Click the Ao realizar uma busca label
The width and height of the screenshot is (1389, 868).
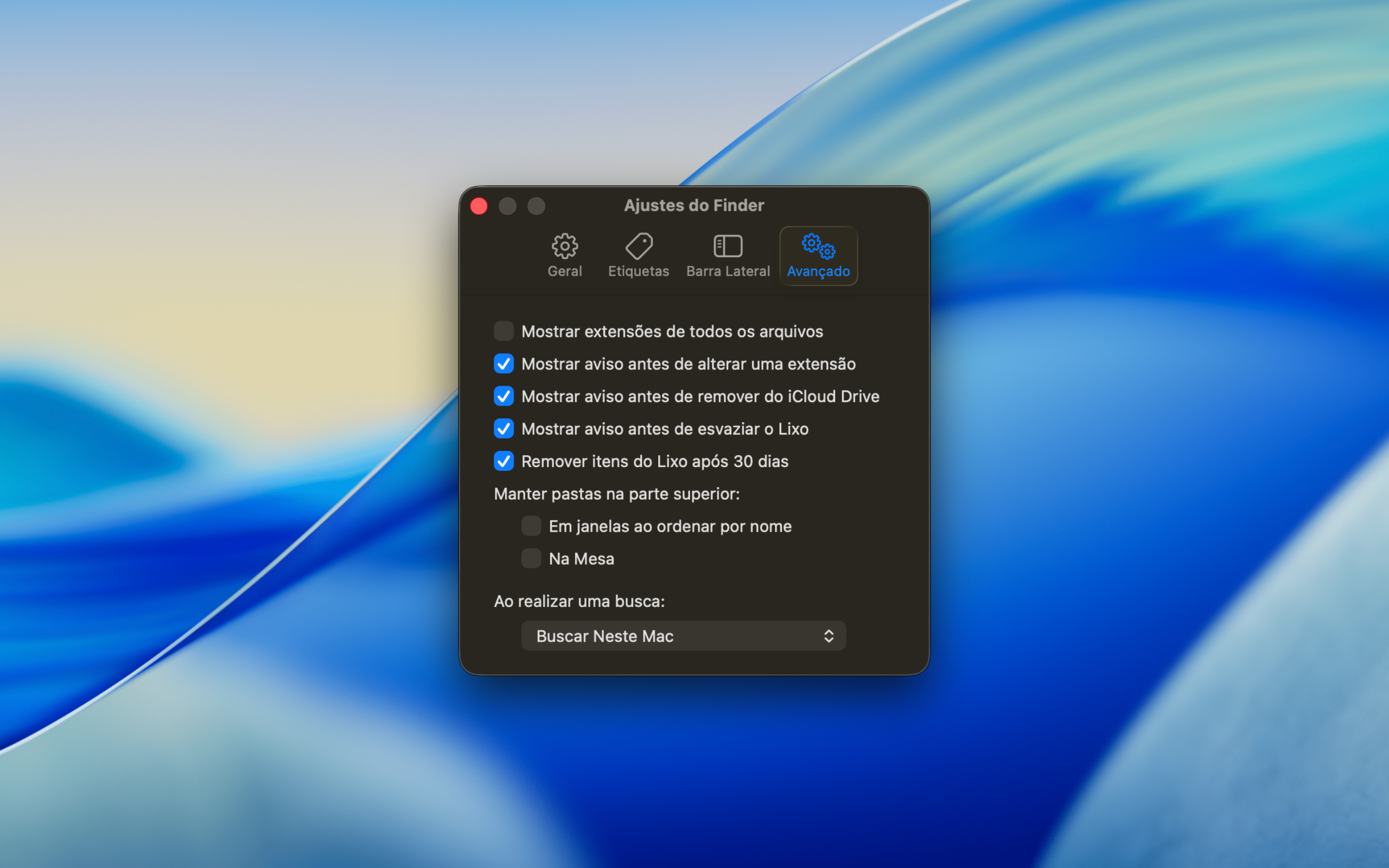click(x=579, y=601)
